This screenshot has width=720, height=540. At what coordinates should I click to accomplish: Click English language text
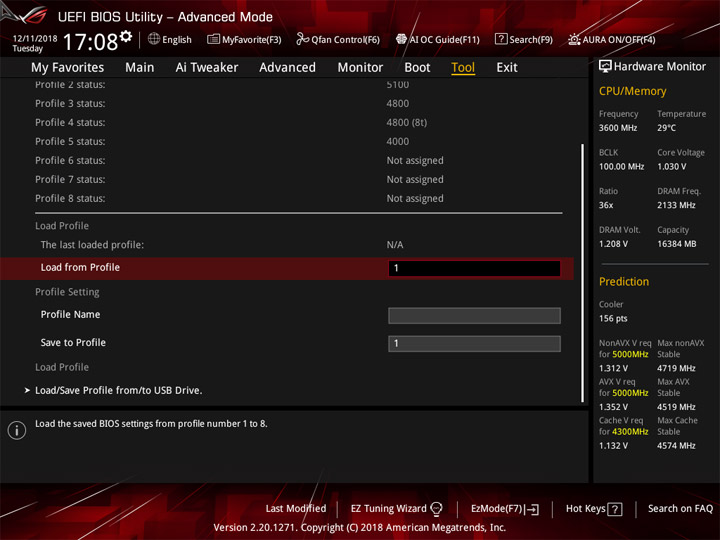pyautogui.click(x=177, y=39)
